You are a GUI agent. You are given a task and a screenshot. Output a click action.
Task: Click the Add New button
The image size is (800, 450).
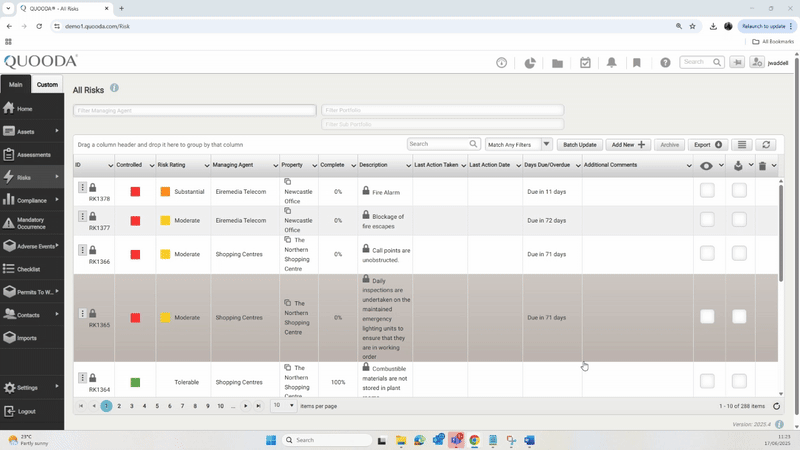(628, 145)
